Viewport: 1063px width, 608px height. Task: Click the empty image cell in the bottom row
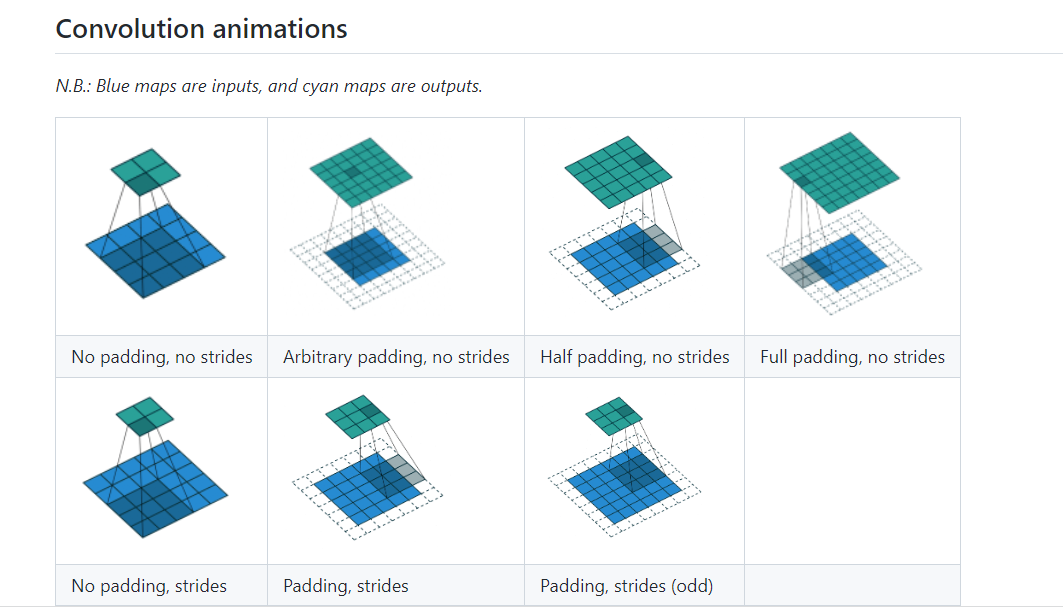852,470
